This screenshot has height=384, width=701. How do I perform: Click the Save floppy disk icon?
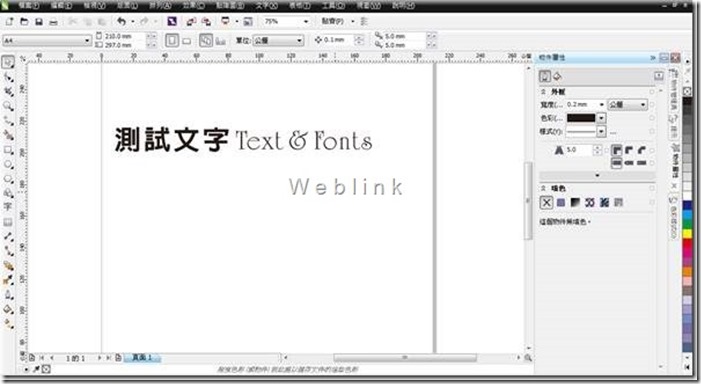click(39, 21)
